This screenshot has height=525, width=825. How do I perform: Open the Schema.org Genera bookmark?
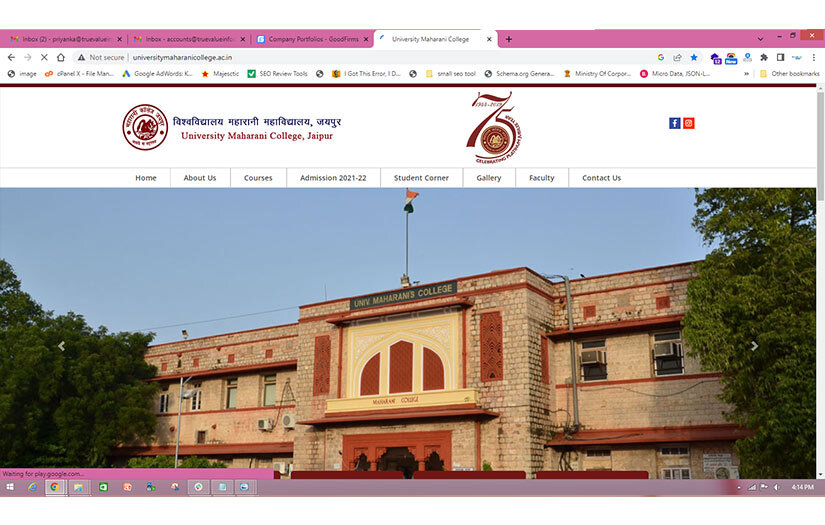[519, 74]
